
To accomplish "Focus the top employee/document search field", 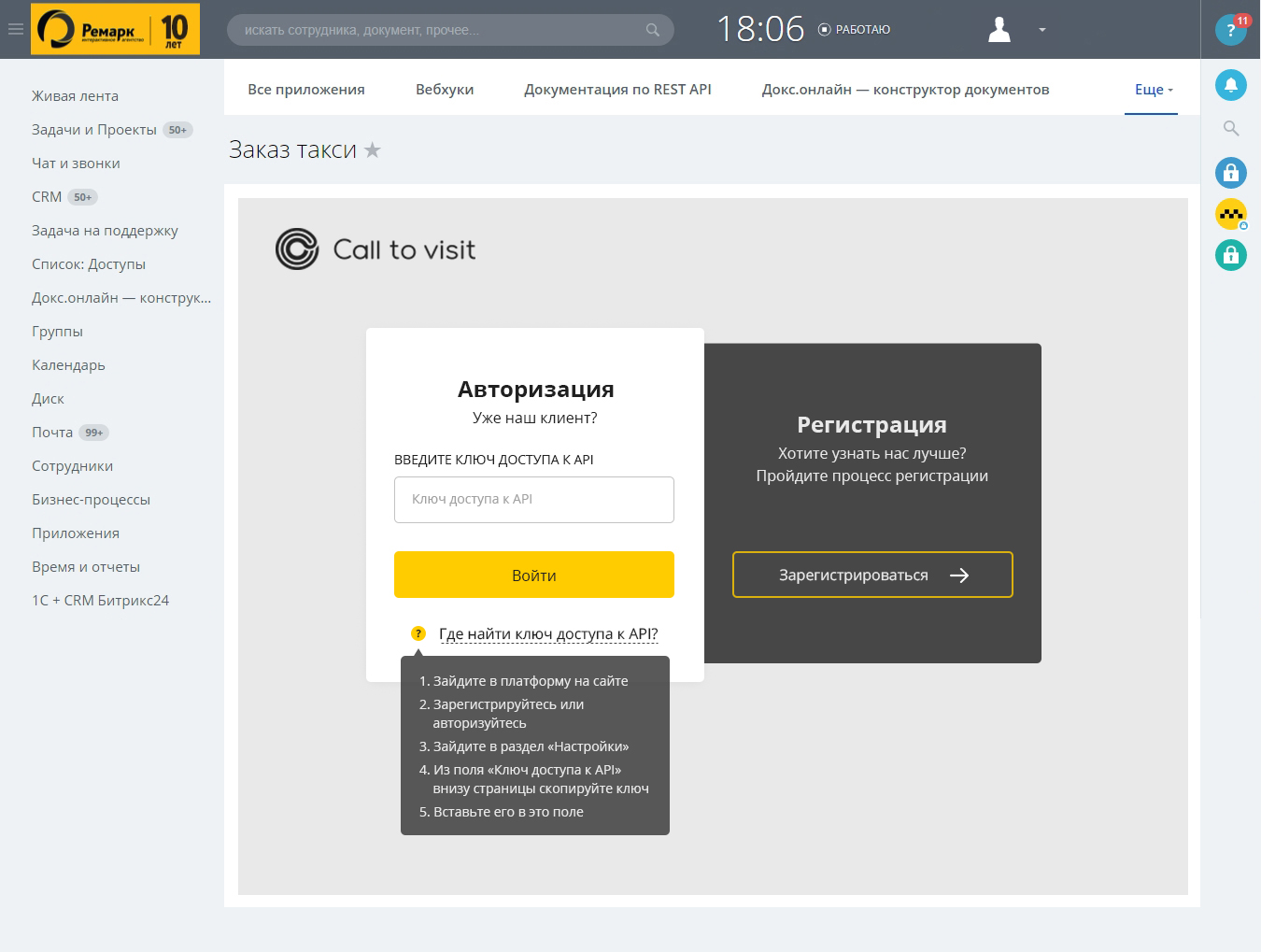I will tap(450, 30).
